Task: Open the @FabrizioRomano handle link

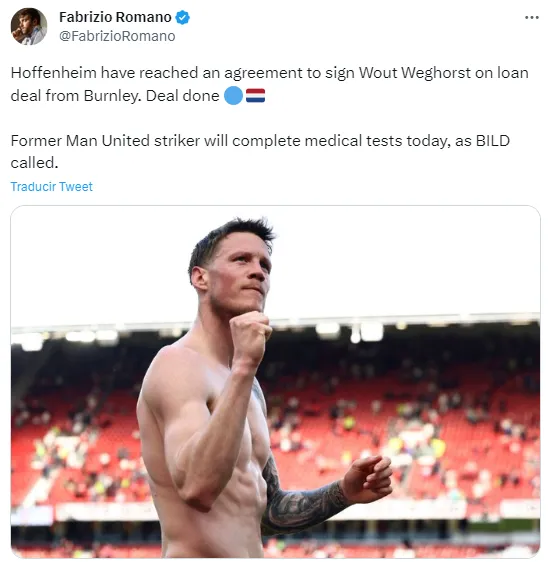Action: point(117,36)
